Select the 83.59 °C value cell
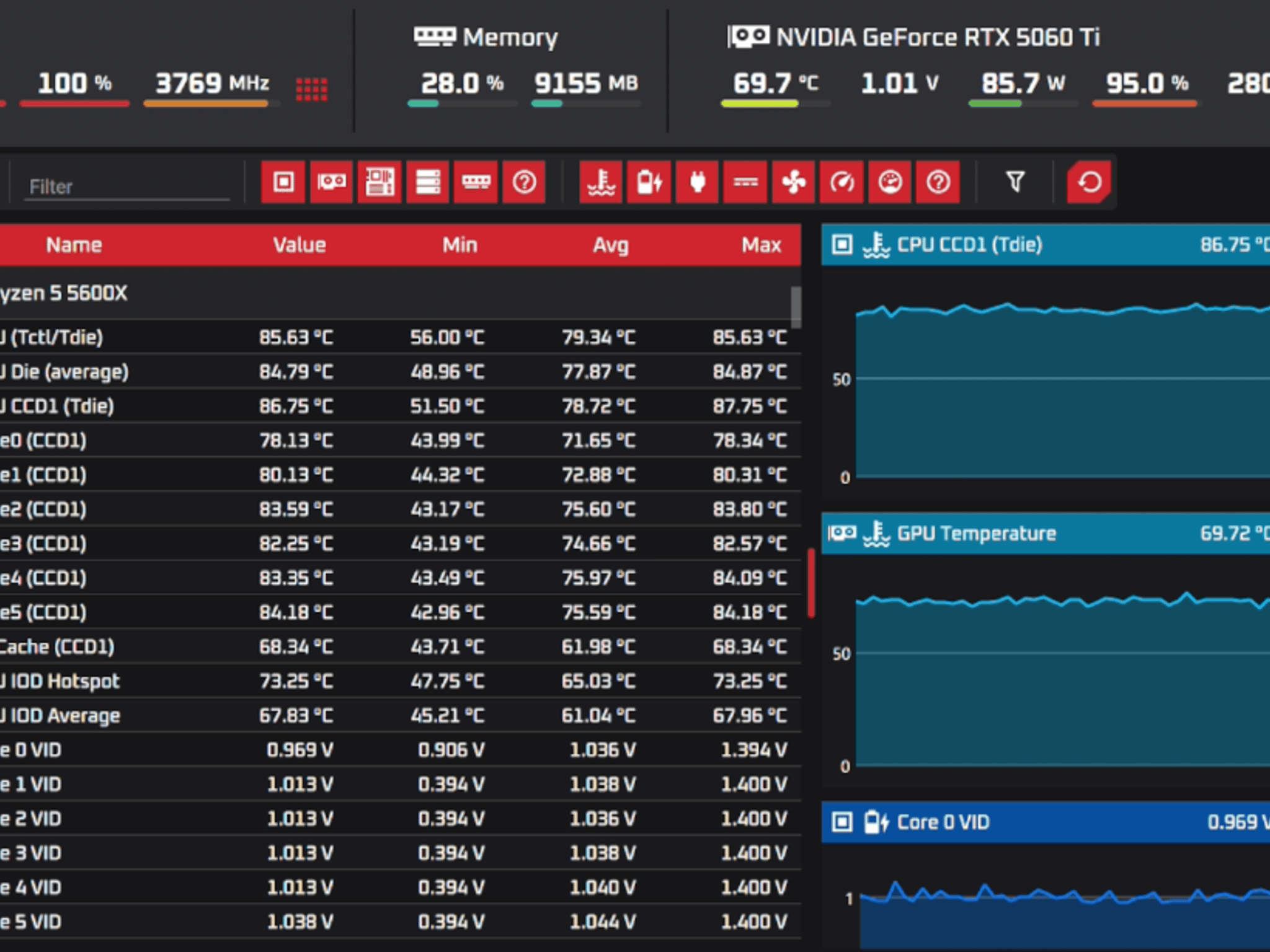The image size is (1270, 952). [x=296, y=509]
